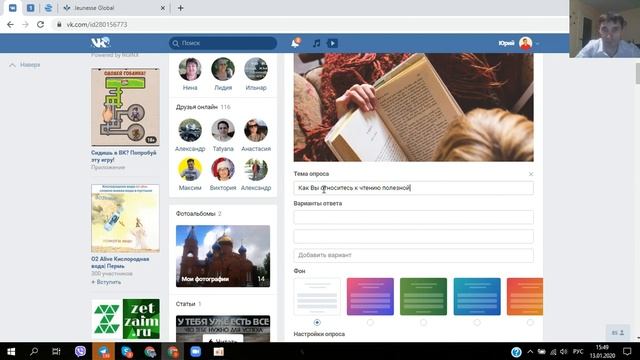
Task: Focus the Поиск search field
Action: 223,43
